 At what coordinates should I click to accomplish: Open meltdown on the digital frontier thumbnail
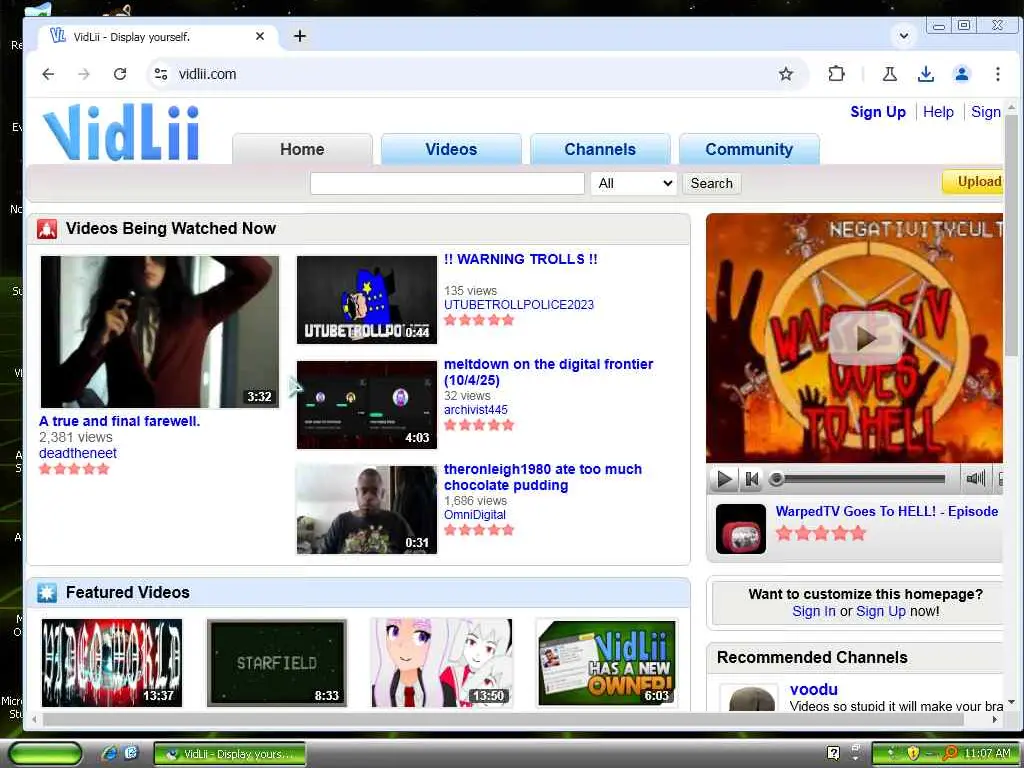tap(367, 405)
